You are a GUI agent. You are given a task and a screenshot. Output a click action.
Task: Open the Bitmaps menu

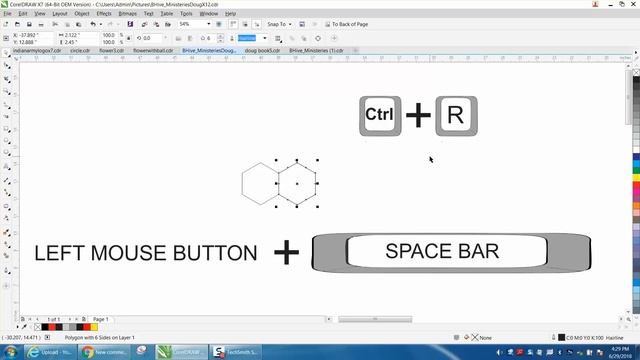click(127, 13)
